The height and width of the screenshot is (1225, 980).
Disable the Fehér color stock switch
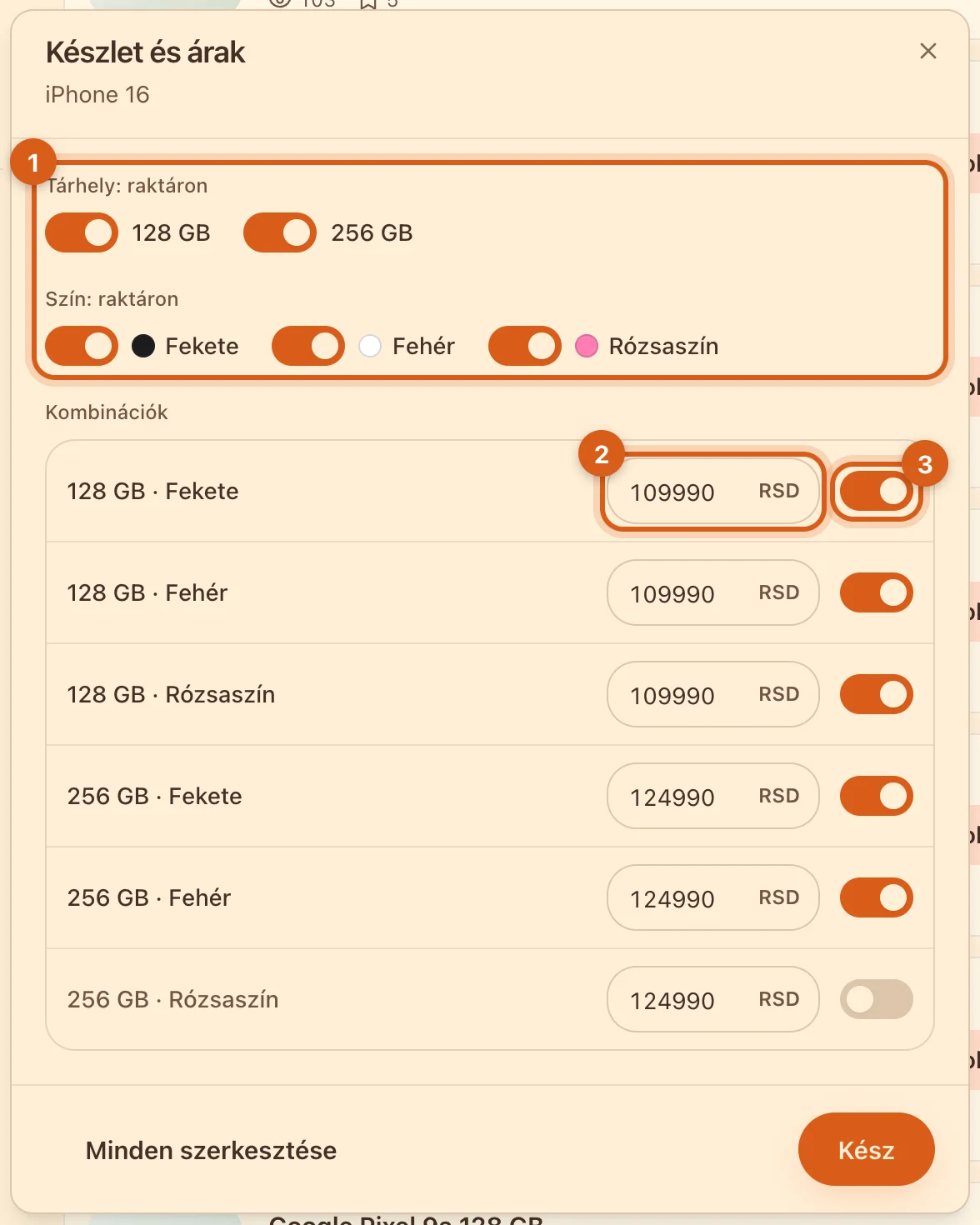point(308,346)
